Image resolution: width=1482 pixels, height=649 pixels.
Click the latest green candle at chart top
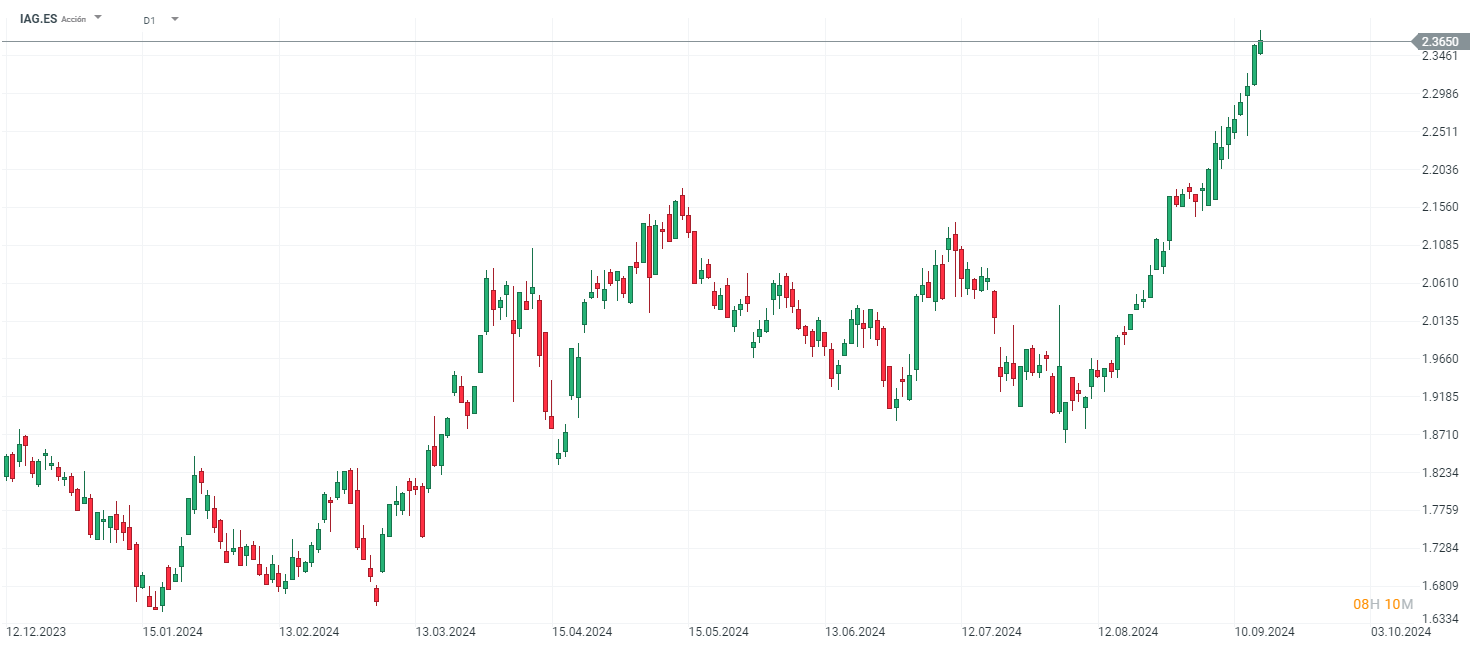click(1260, 47)
